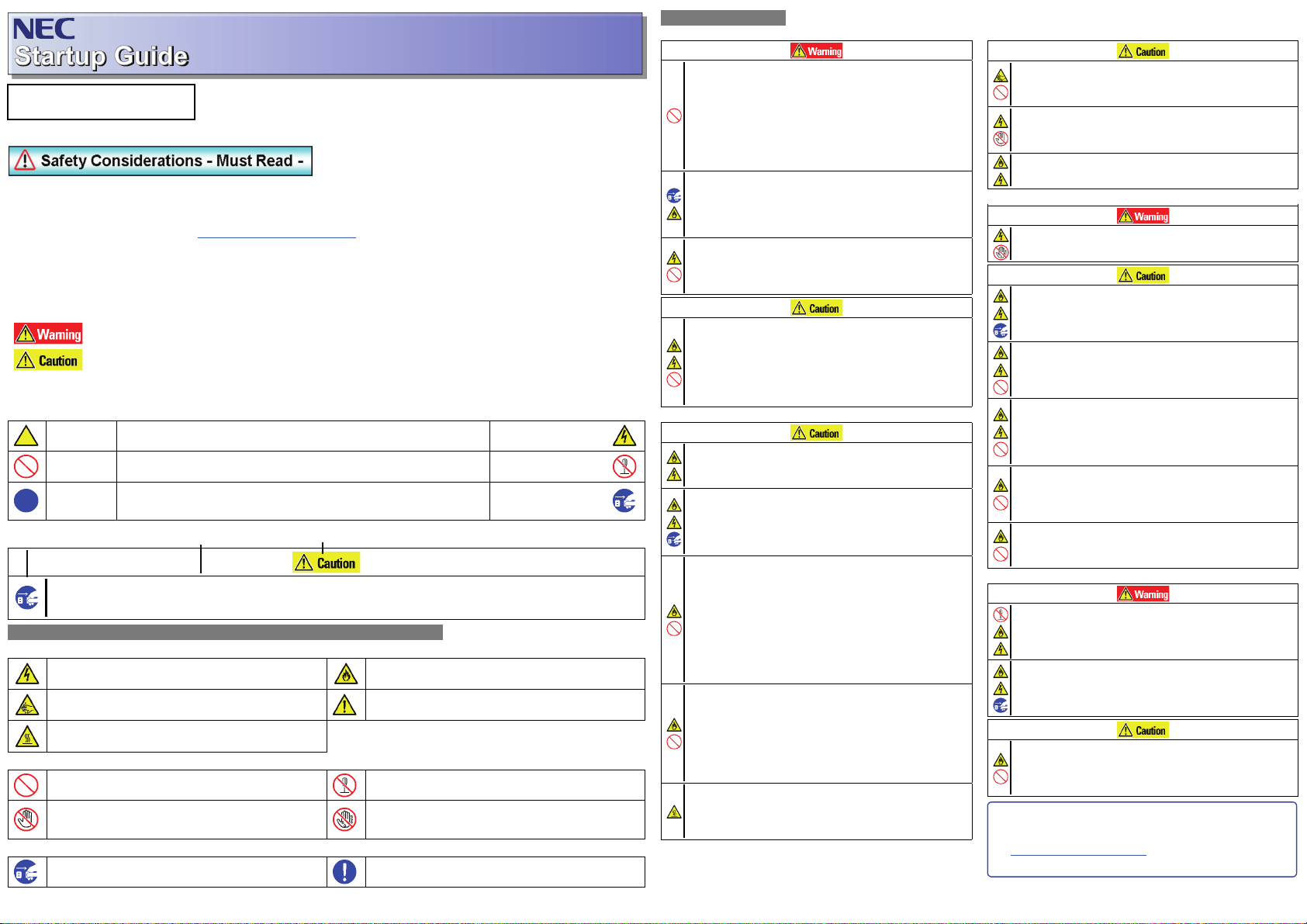Select the Startup Guide title text

click(x=102, y=56)
